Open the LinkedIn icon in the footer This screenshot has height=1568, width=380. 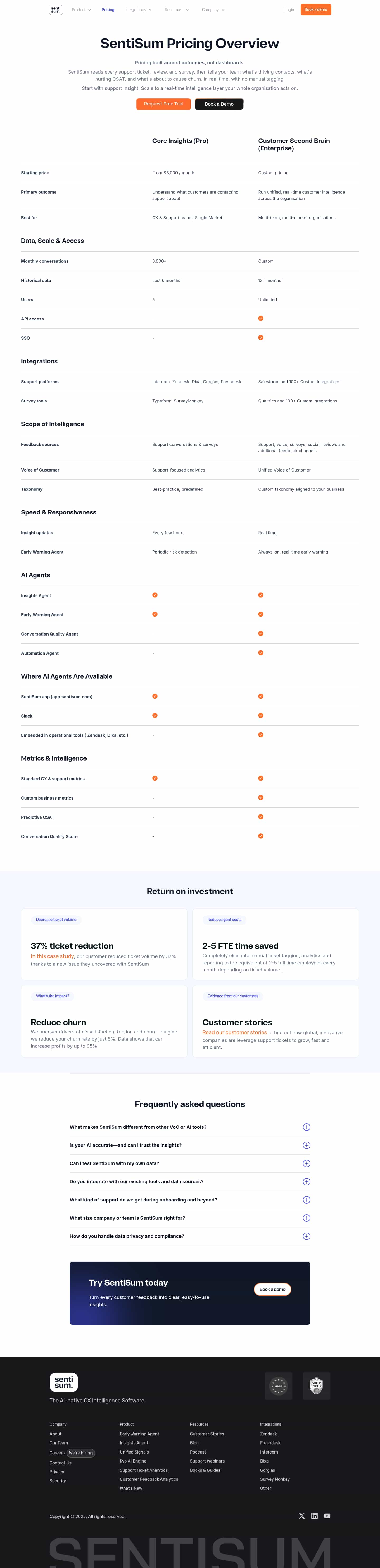(x=314, y=1516)
